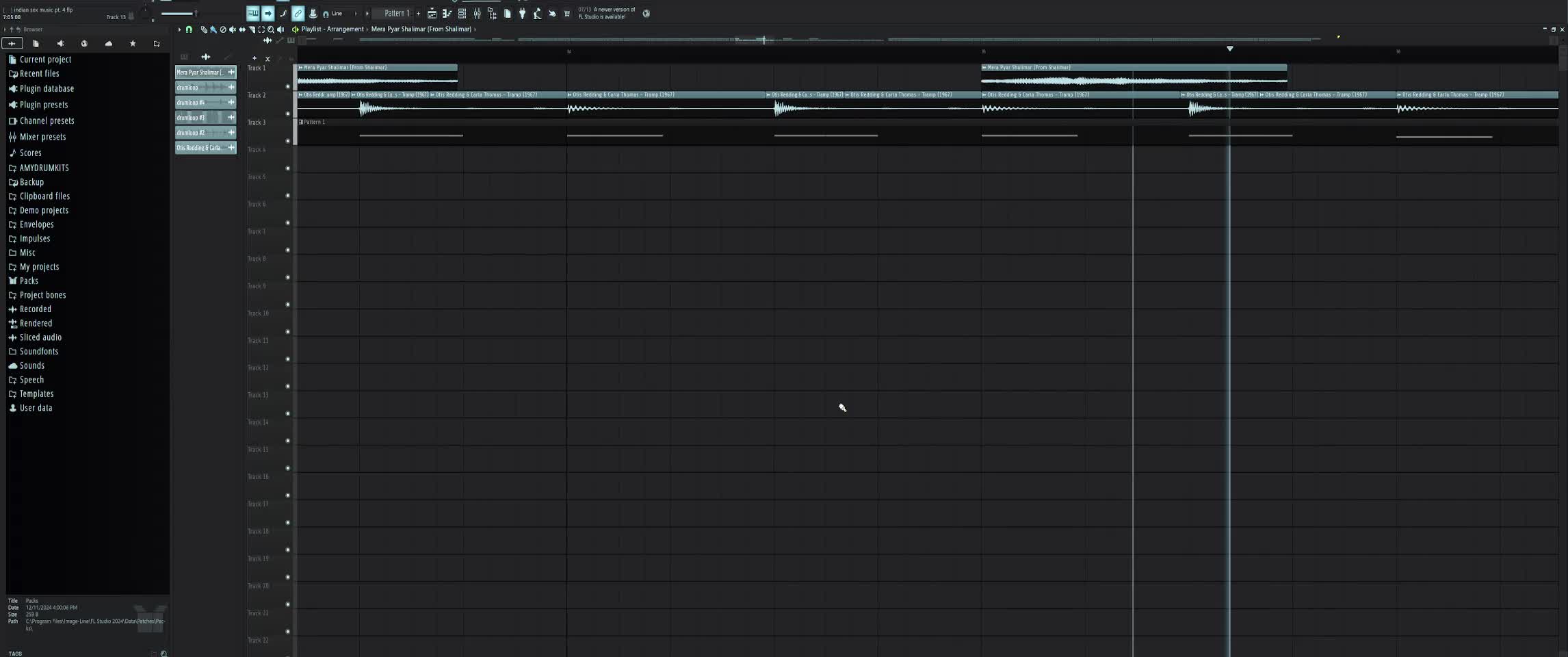Click the newer version available notice

(607, 13)
